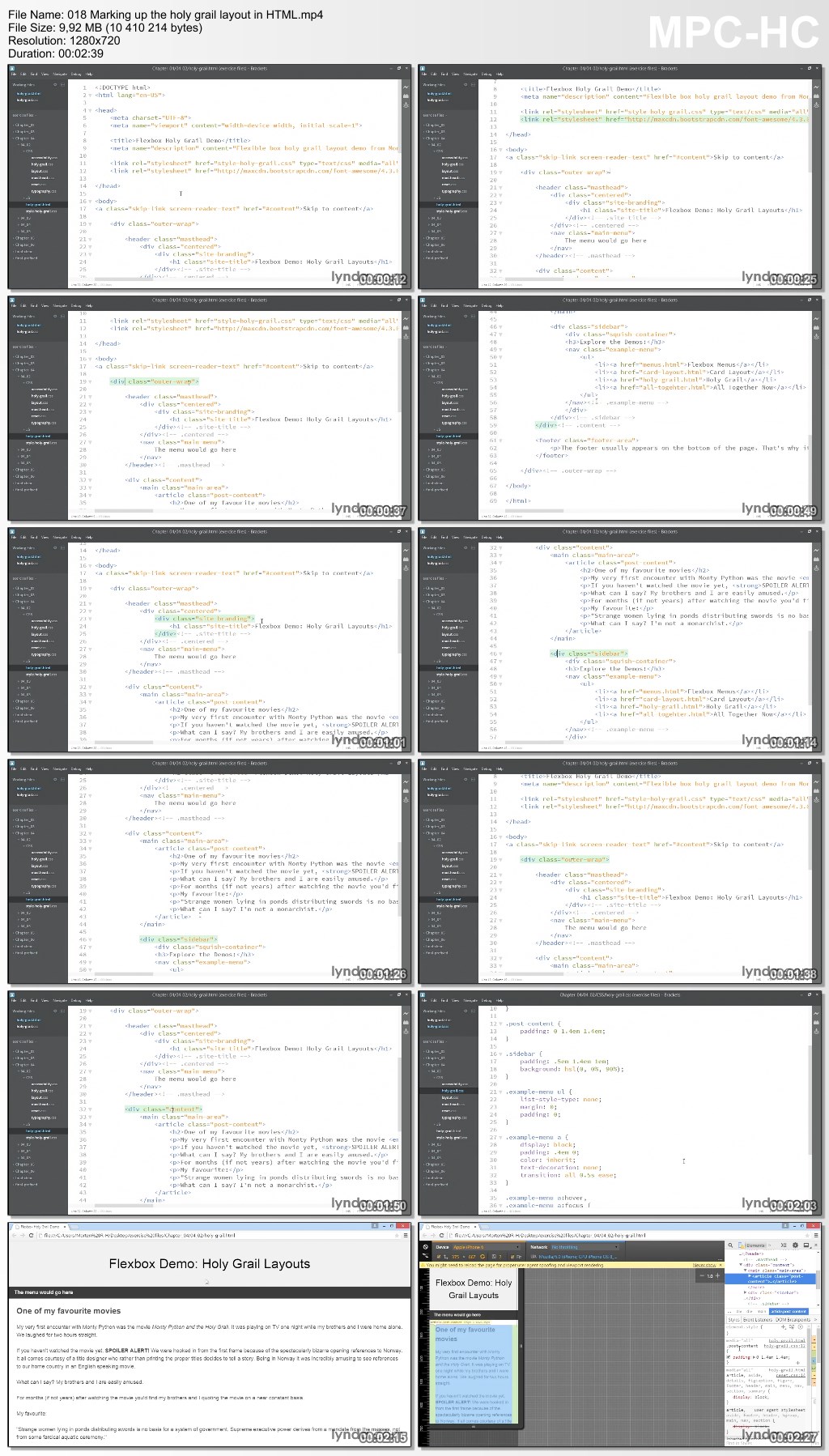Open the thumbnail stamped 00:00:12
The image size is (829, 1456).
(210, 177)
